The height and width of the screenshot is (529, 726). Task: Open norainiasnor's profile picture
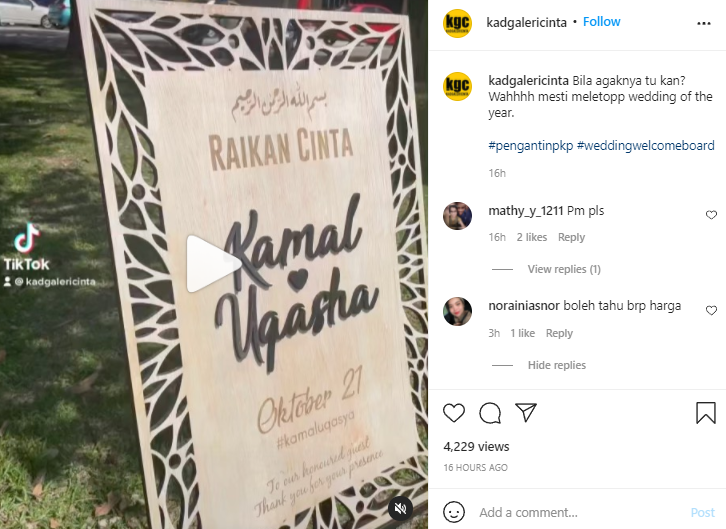click(x=457, y=311)
